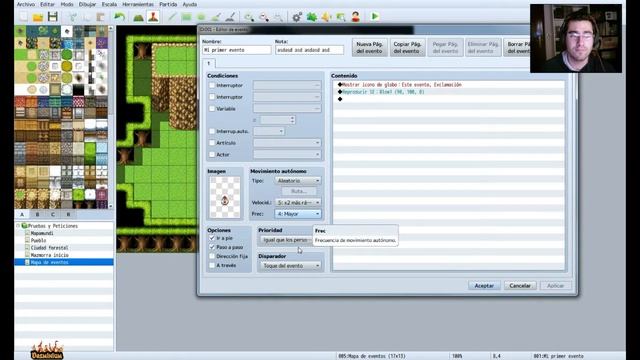Image resolution: width=640 pixels, height=360 pixels.
Task: Open Resource Manager with the green puzzle icon
Action: [x=312, y=17]
